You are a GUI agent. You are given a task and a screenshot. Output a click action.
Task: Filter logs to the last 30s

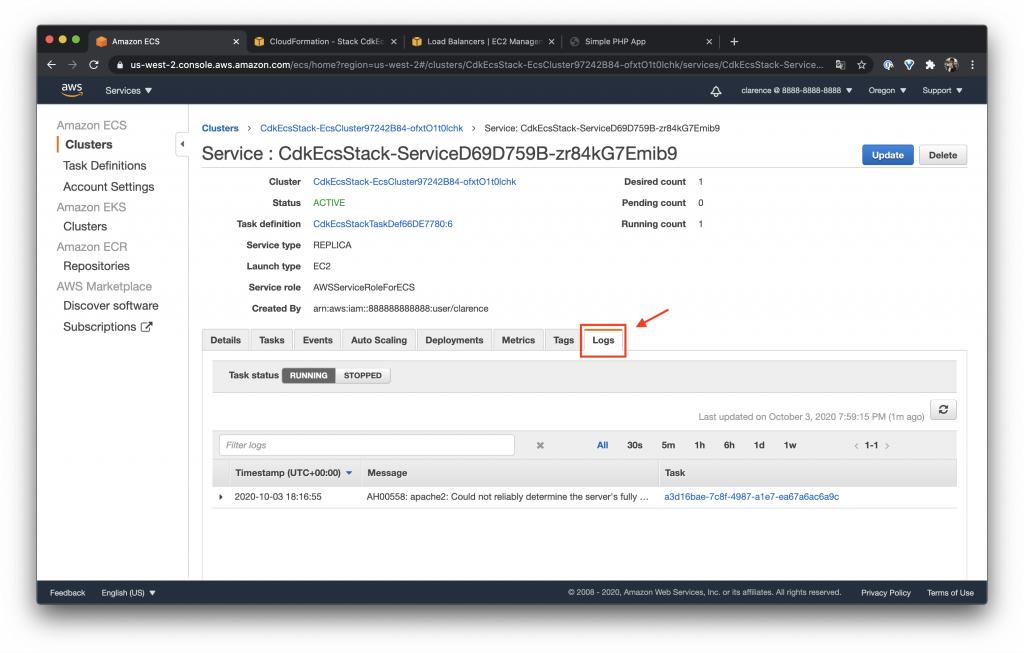click(635, 445)
